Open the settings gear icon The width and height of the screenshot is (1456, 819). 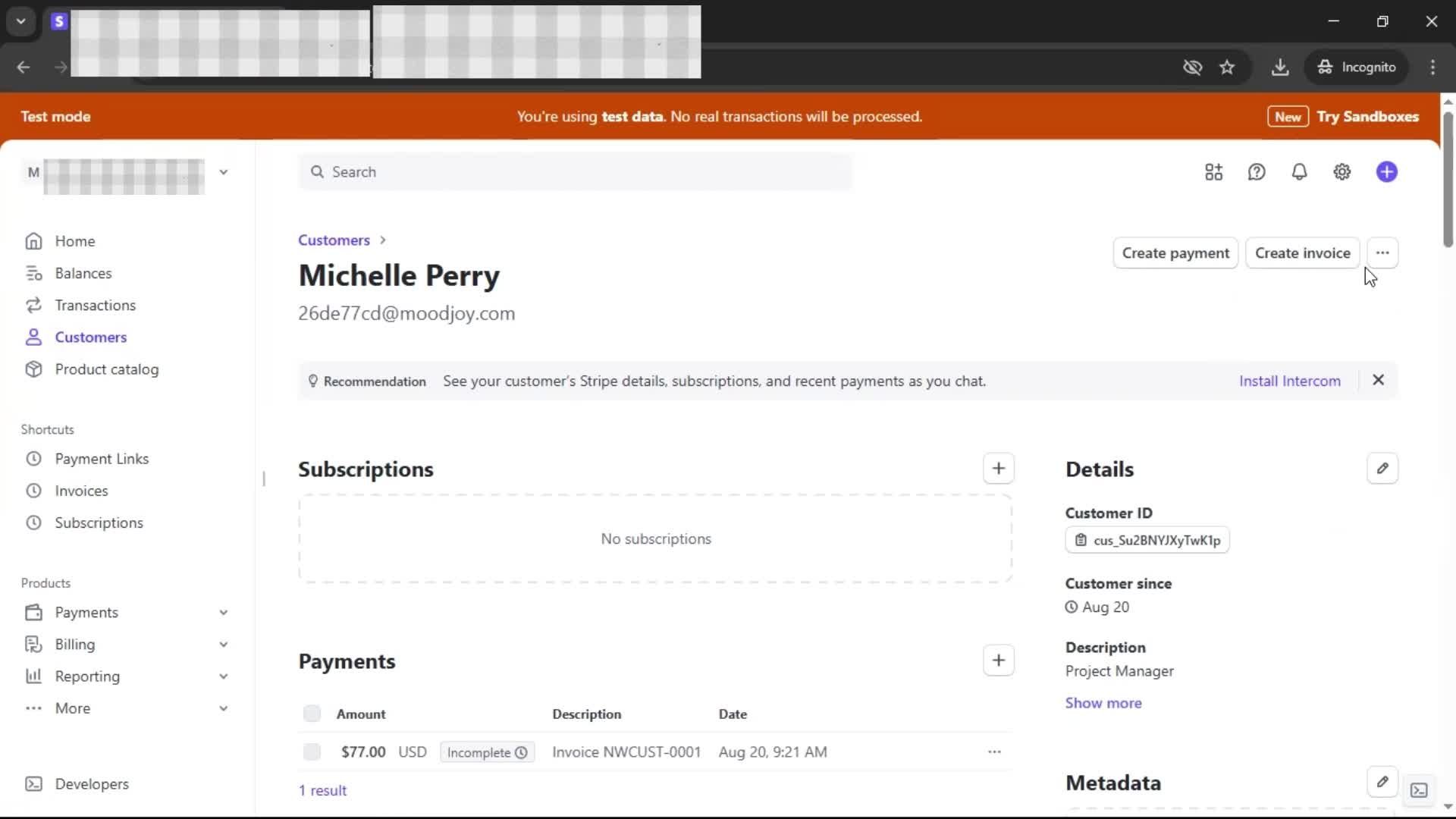tap(1341, 172)
